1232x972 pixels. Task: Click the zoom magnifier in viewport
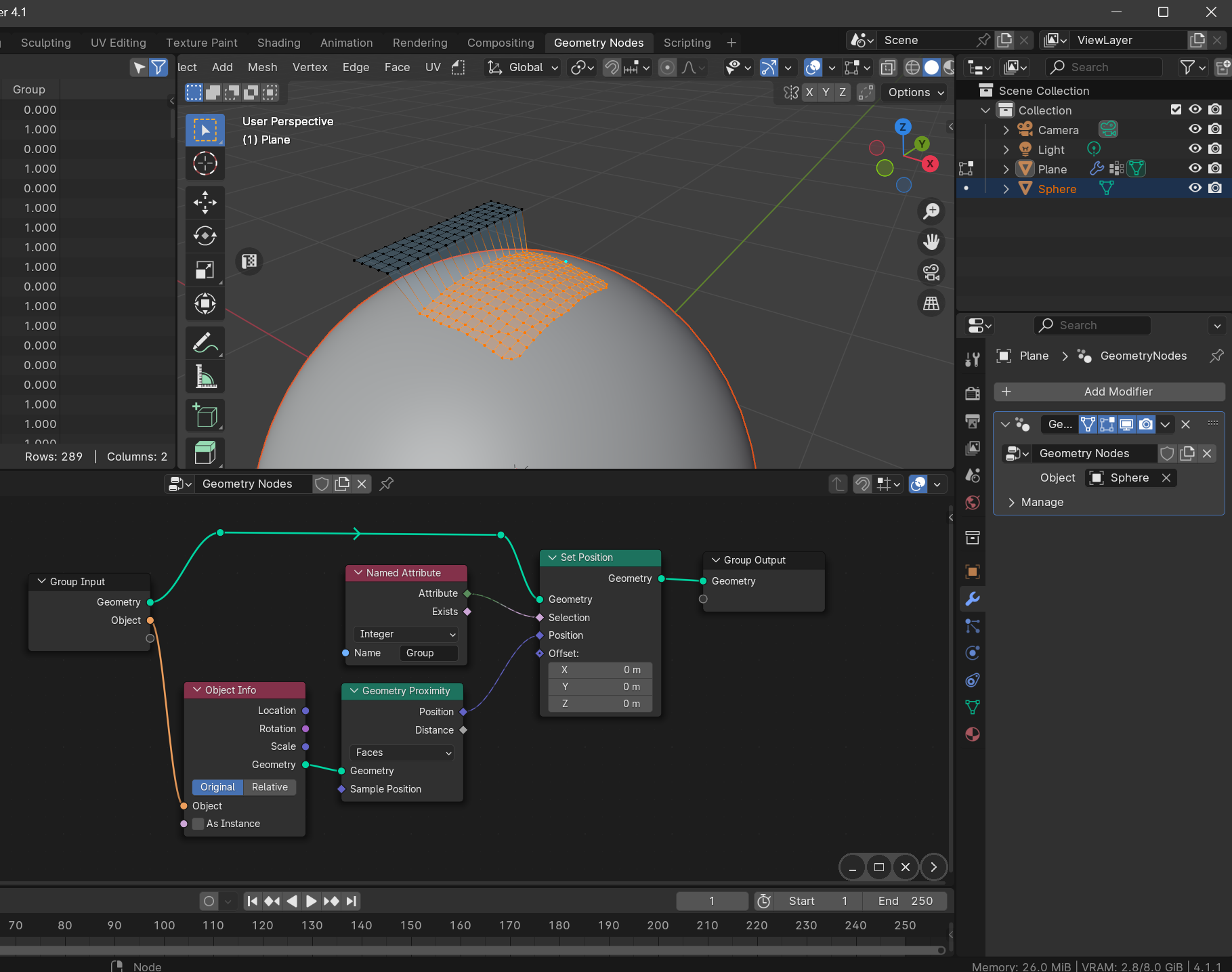[932, 211]
